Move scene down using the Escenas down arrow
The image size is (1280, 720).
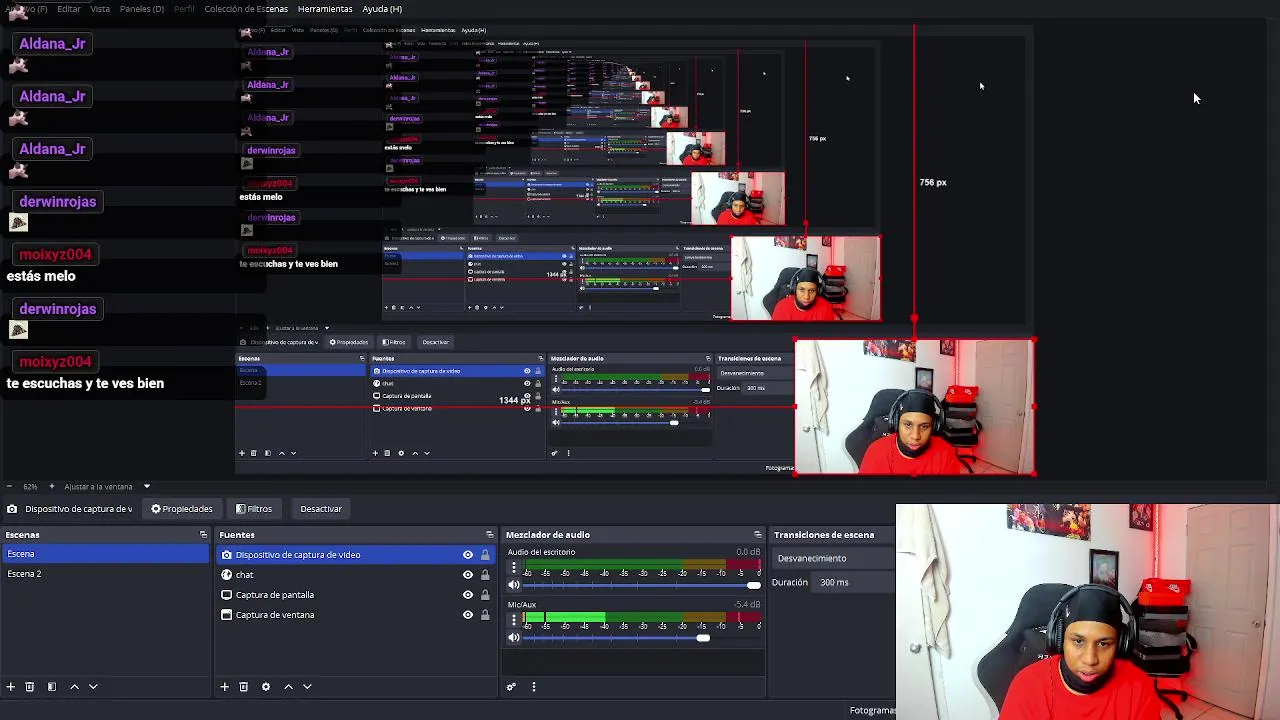93,687
